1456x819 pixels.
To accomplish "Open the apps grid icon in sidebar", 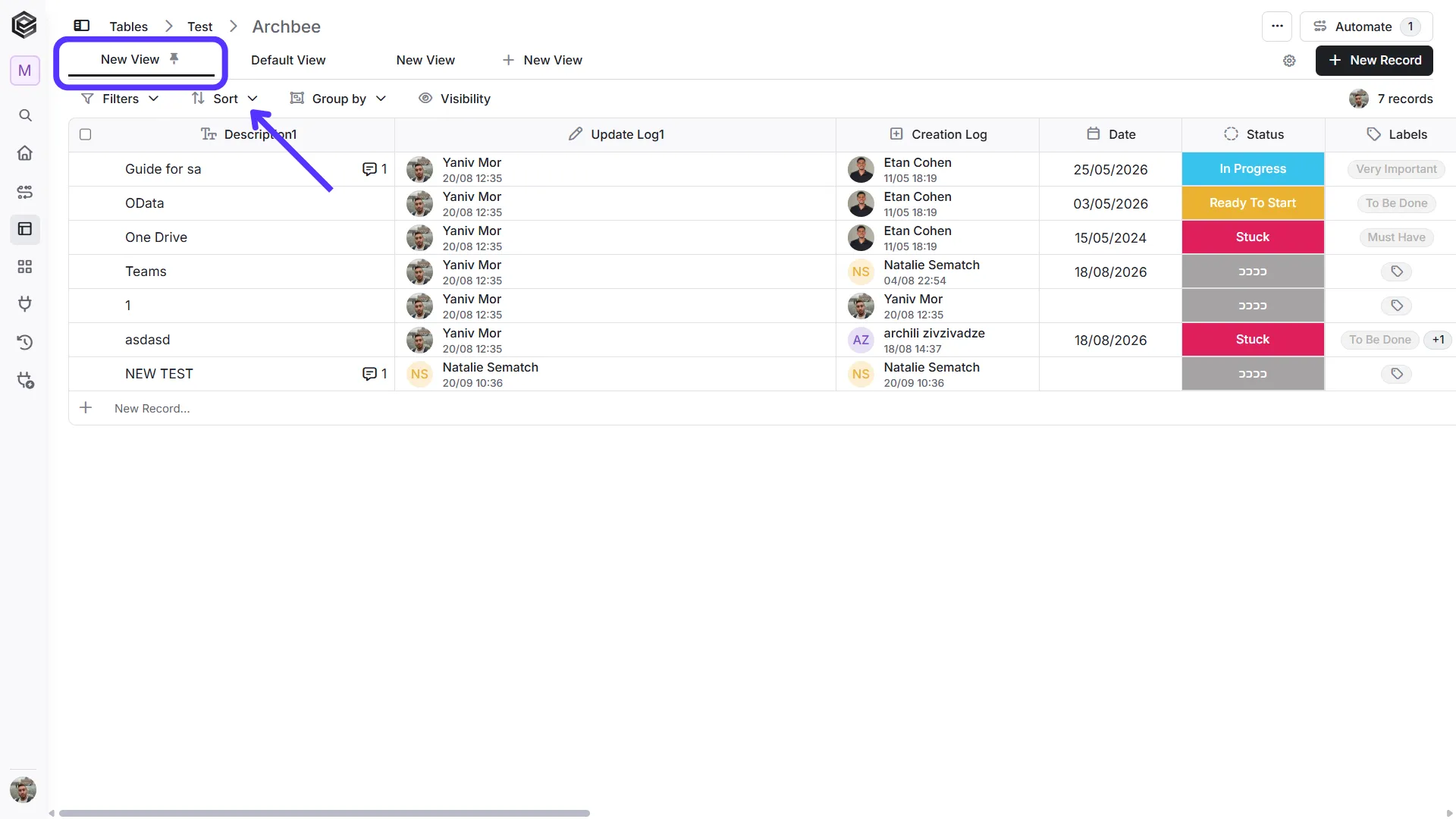I will click(x=25, y=267).
